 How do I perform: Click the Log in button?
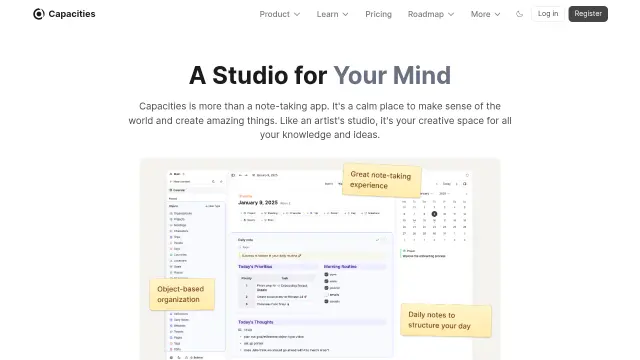click(x=548, y=14)
